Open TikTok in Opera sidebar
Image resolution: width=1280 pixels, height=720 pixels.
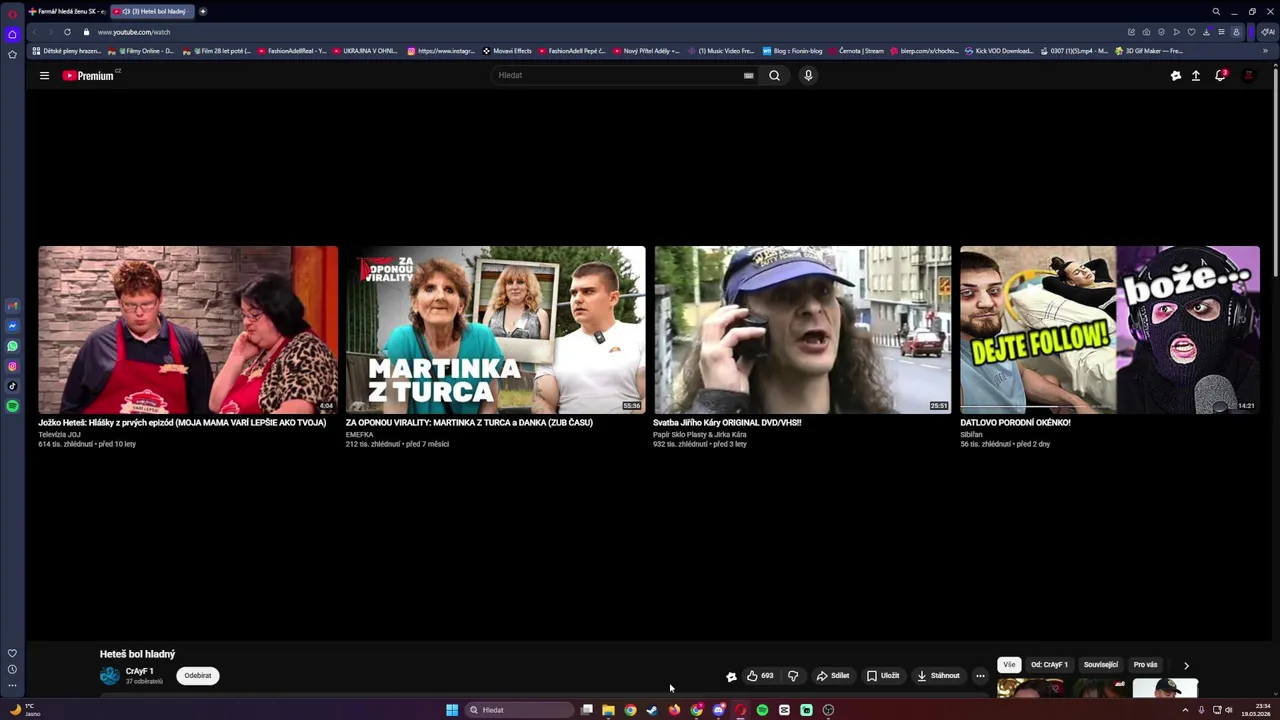(12, 386)
